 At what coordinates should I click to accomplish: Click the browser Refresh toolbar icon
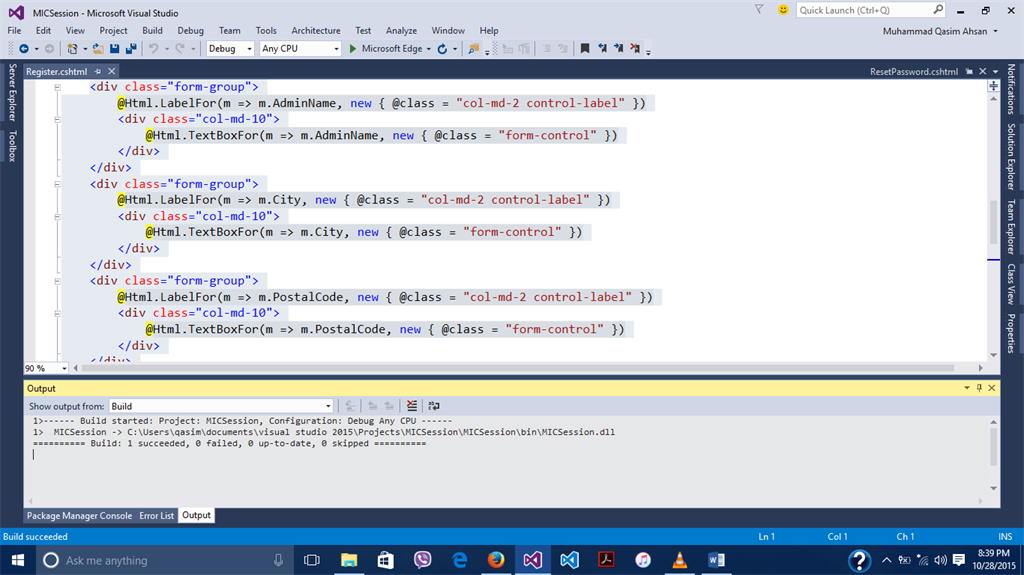click(x=442, y=48)
